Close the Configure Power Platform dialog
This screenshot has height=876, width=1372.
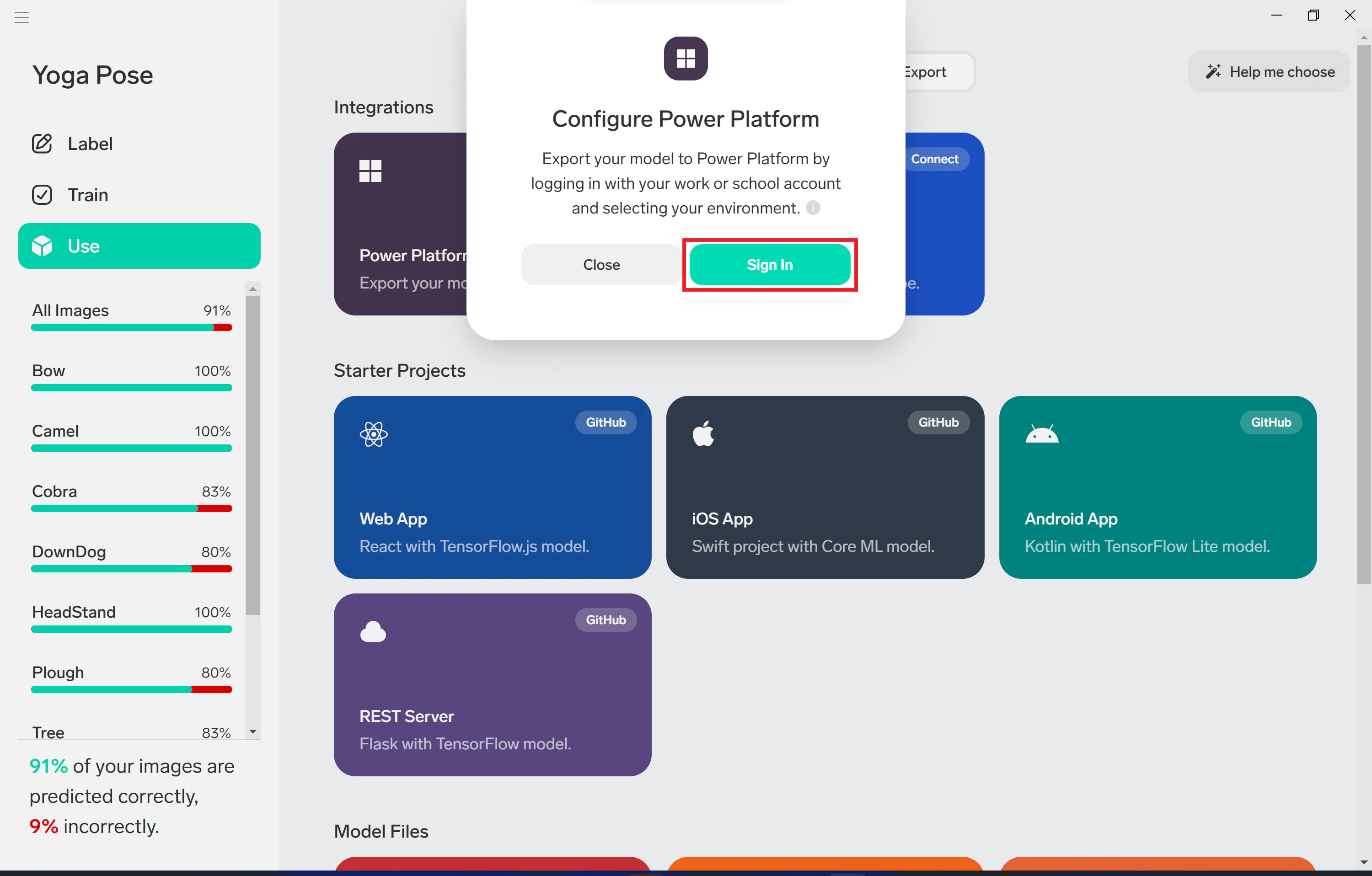[x=601, y=265]
